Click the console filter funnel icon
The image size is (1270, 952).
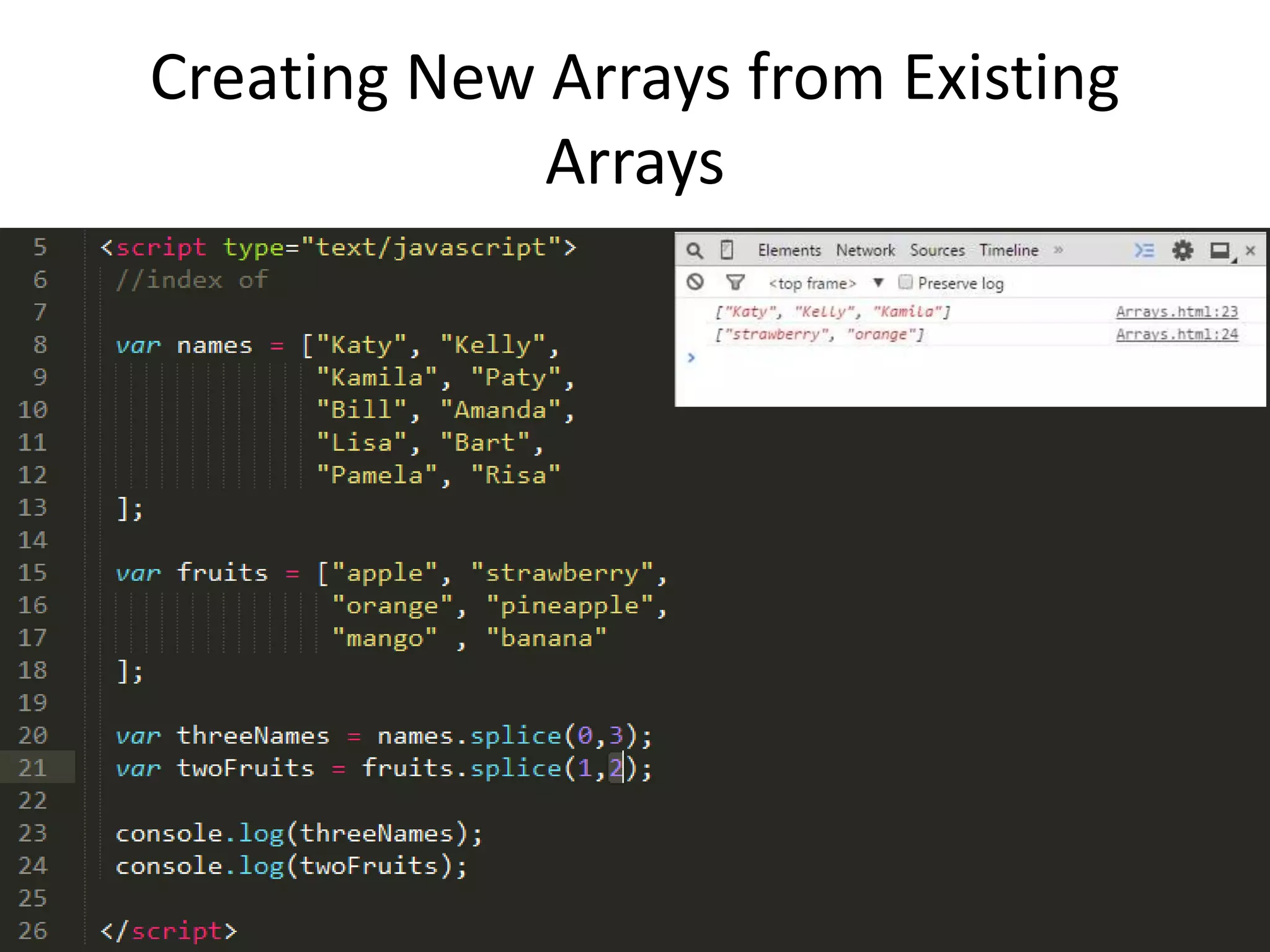point(735,283)
